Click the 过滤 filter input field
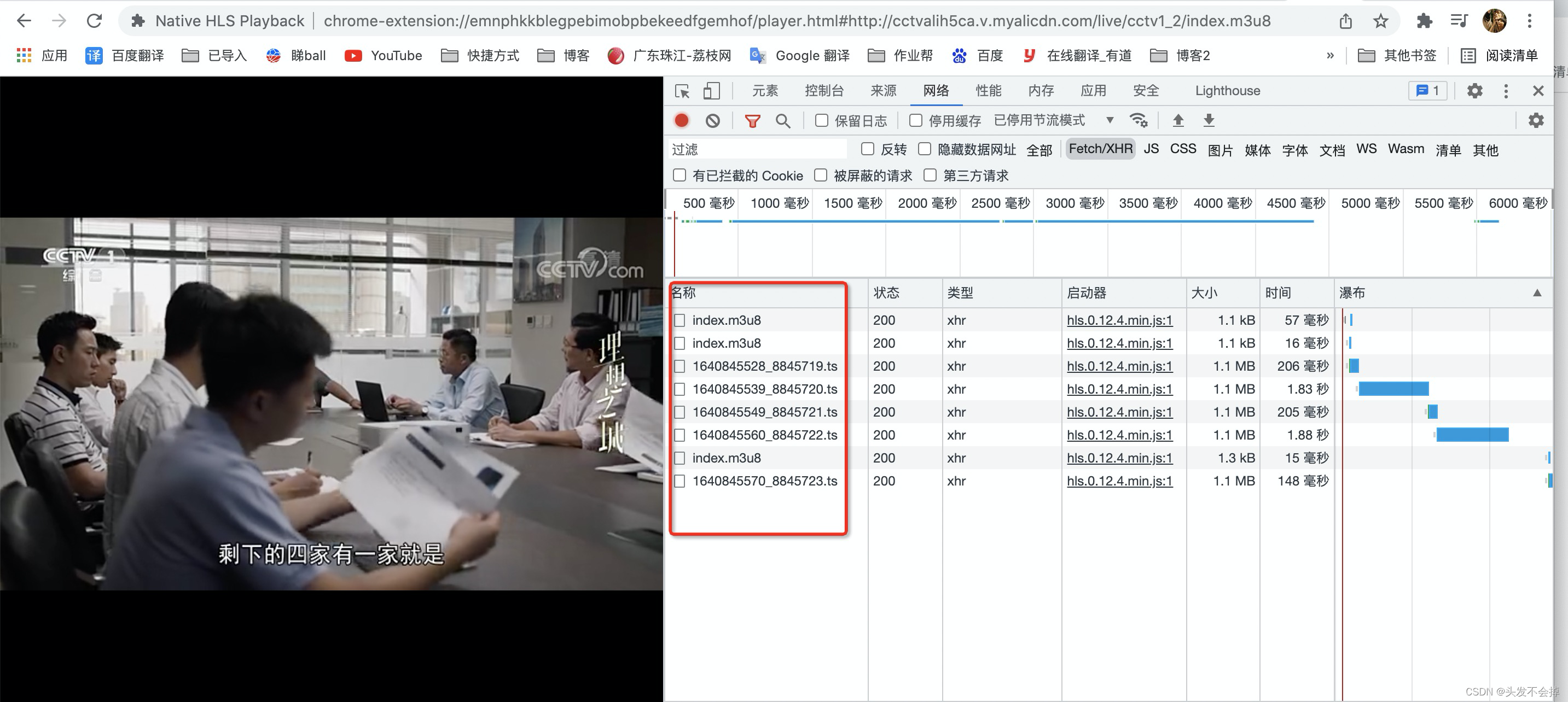 (758, 149)
